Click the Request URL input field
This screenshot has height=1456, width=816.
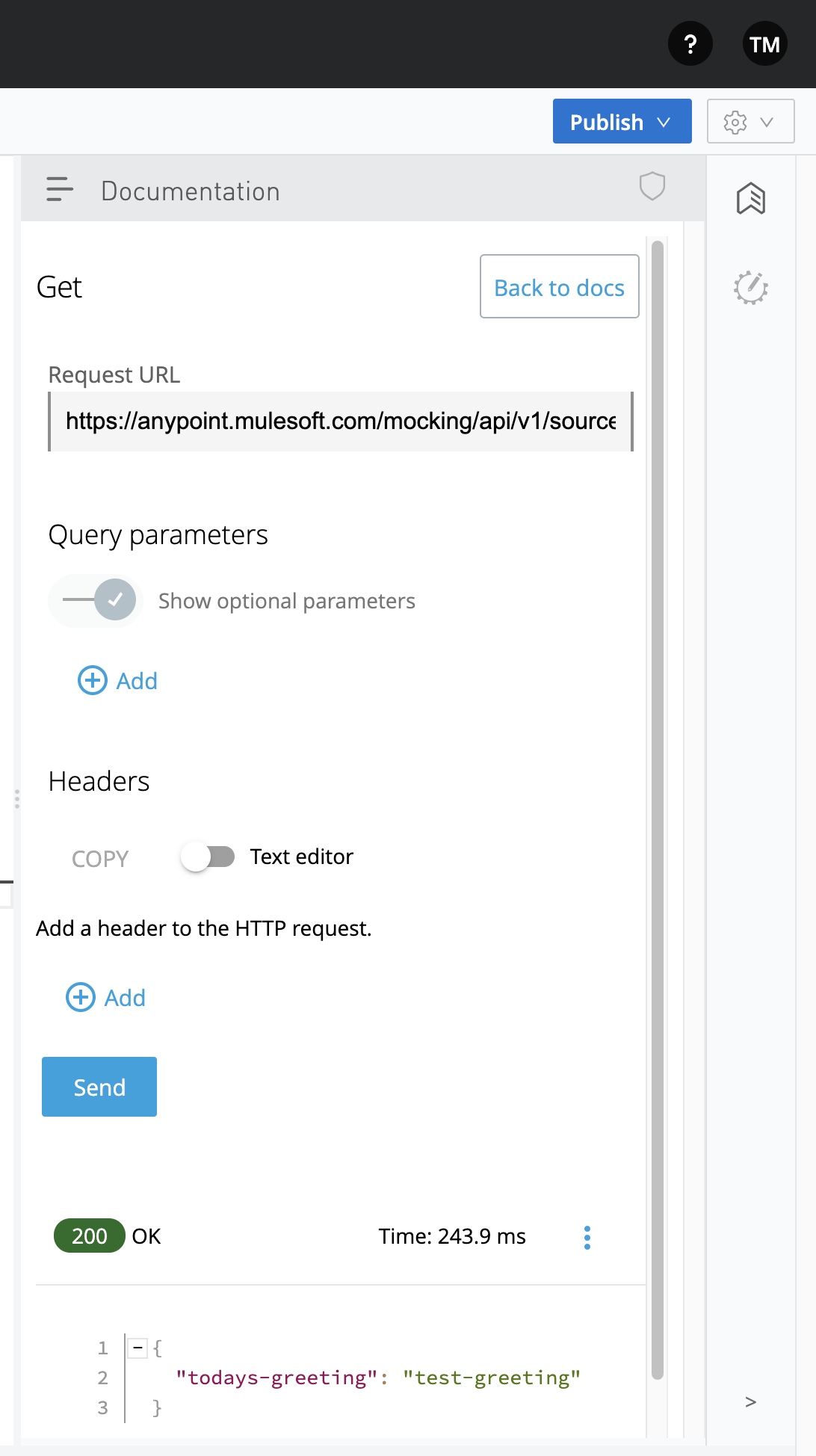(x=341, y=422)
